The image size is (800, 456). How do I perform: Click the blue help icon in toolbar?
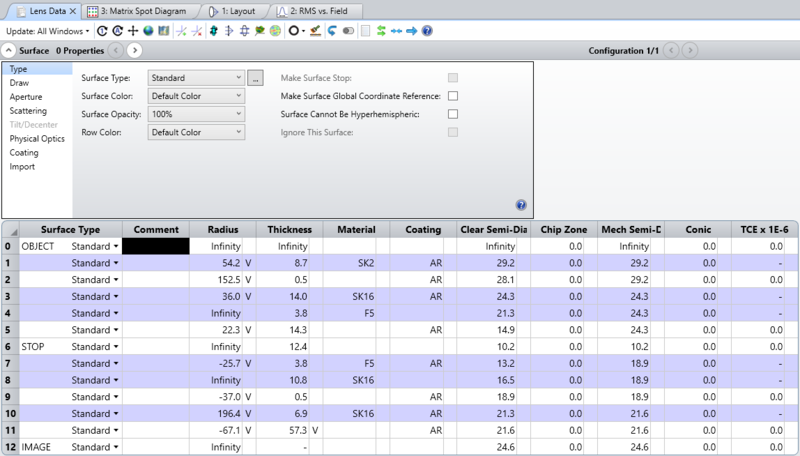(427, 31)
